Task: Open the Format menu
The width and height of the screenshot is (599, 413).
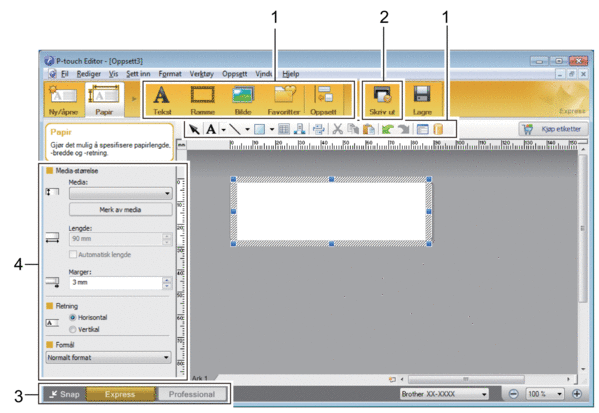Action: [170, 74]
